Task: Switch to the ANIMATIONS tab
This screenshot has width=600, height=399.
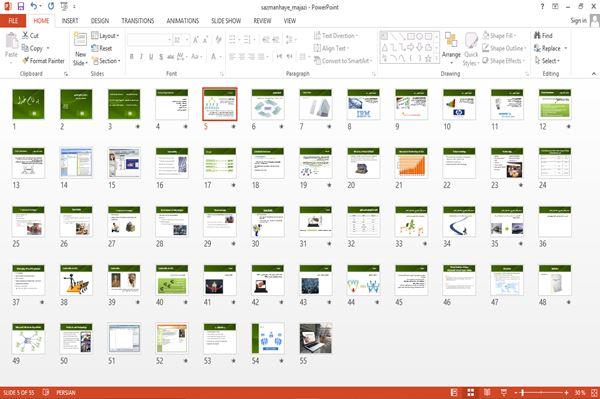Action: (x=183, y=21)
